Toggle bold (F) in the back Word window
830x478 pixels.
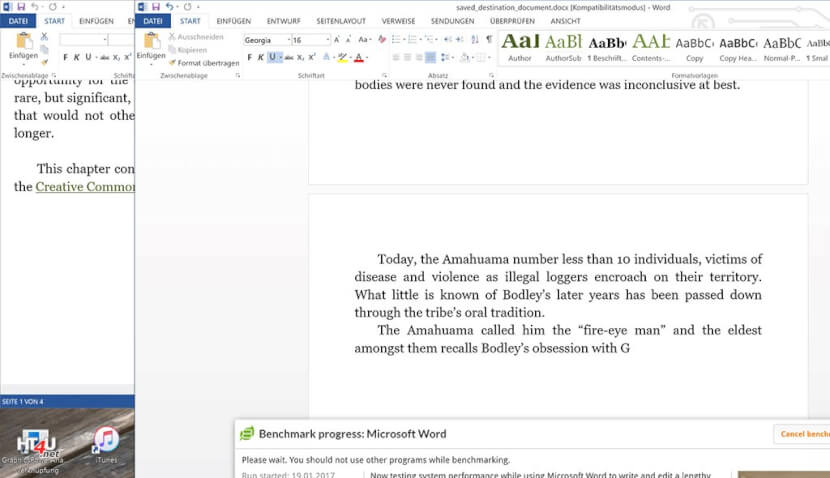pyautogui.click(x=65, y=57)
